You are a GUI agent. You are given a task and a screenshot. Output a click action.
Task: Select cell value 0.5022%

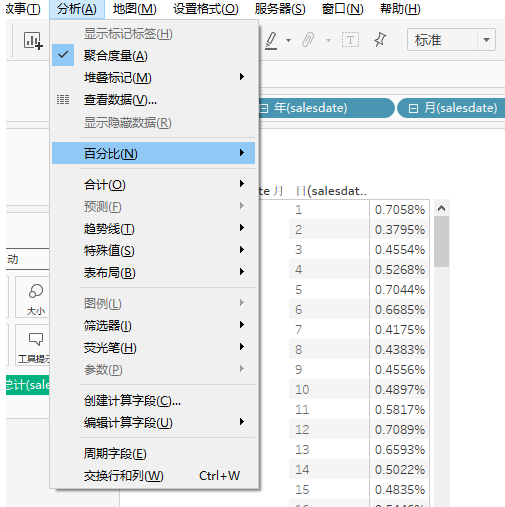(x=400, y=470)
